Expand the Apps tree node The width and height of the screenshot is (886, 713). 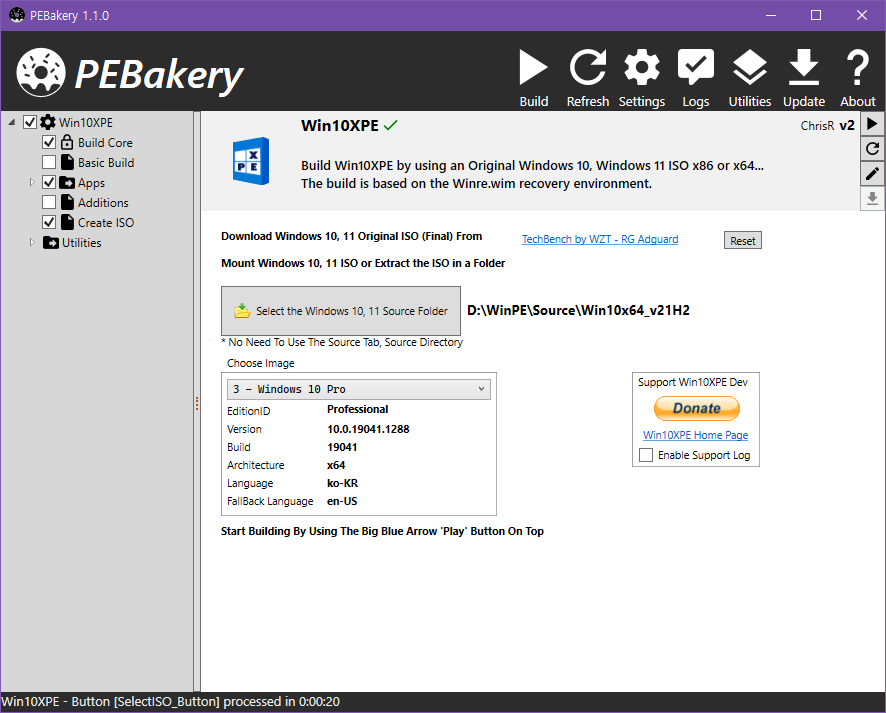pos(32,182)
